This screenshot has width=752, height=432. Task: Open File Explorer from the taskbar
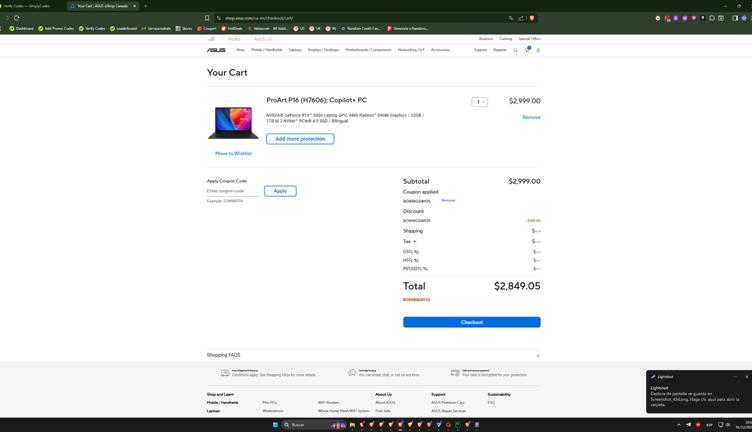click(x=352, y=425)
